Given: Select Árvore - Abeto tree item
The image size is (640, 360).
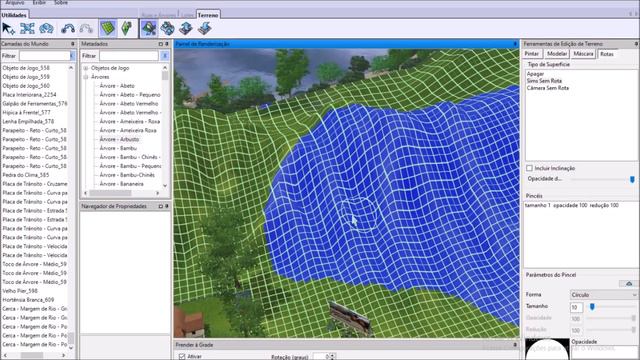Looking at the screenshot, I should coord(117,86).
